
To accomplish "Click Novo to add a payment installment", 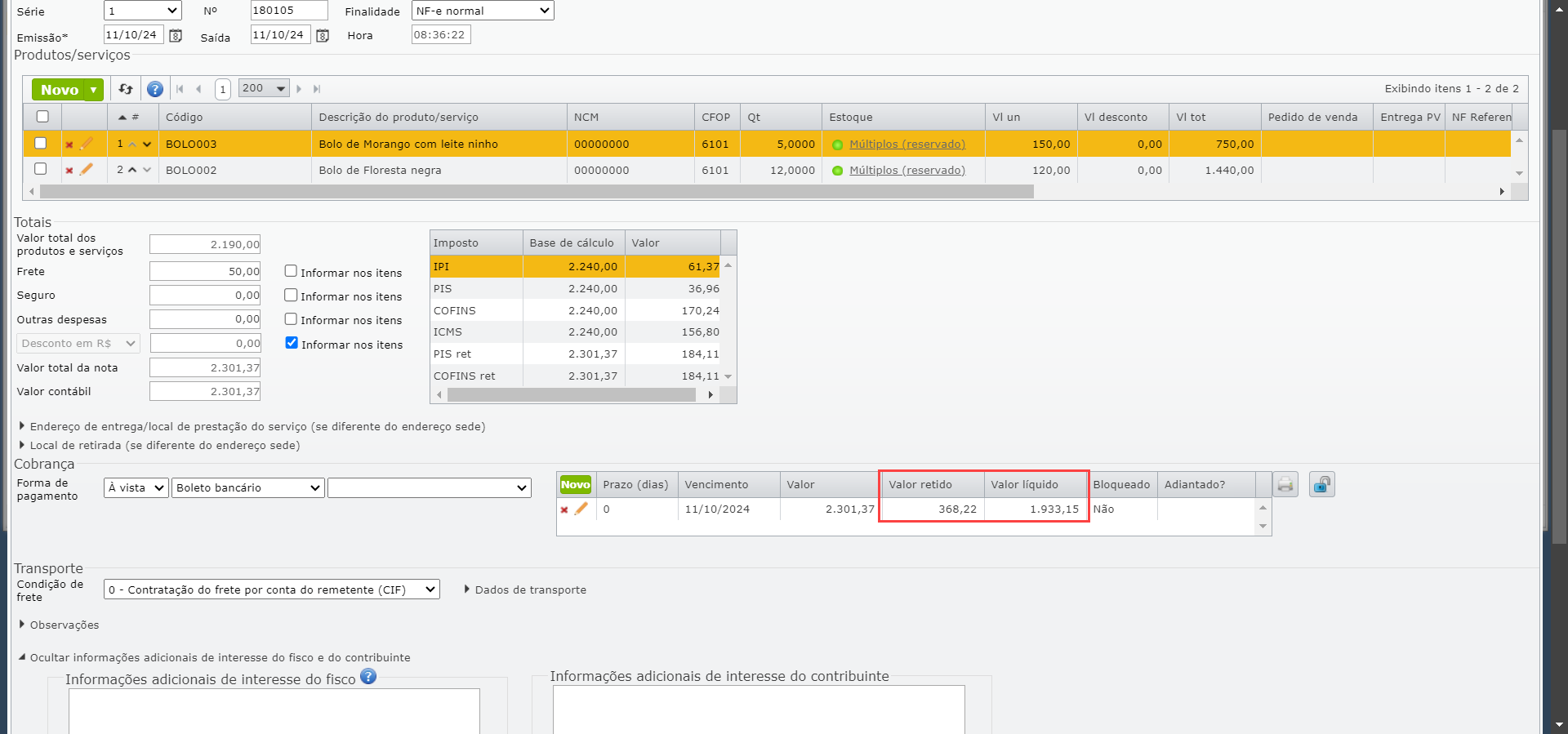I will point(576,485).
